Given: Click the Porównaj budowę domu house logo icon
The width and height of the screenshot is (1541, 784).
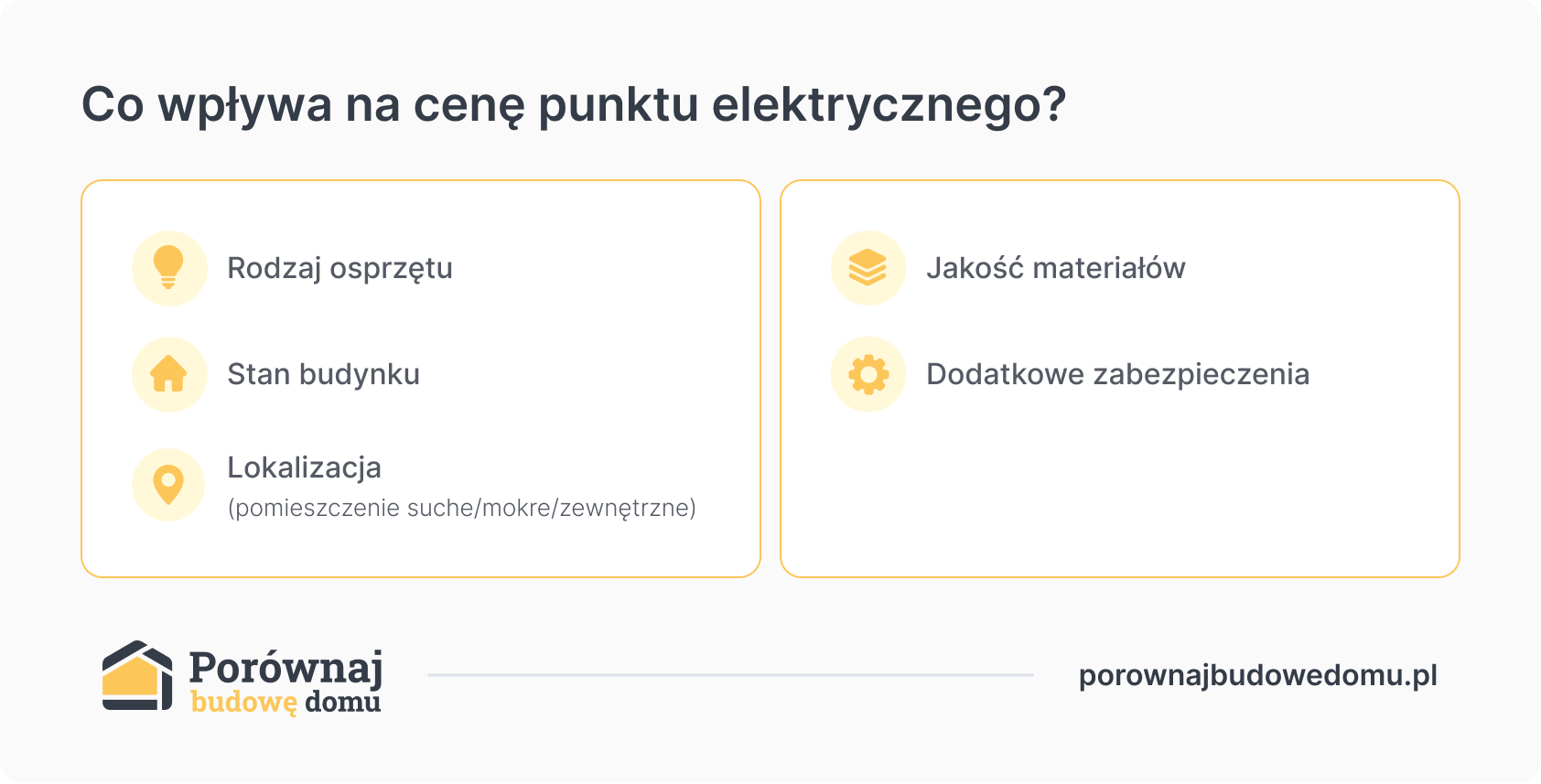Looking at the screenshot, I should point(137,676).
